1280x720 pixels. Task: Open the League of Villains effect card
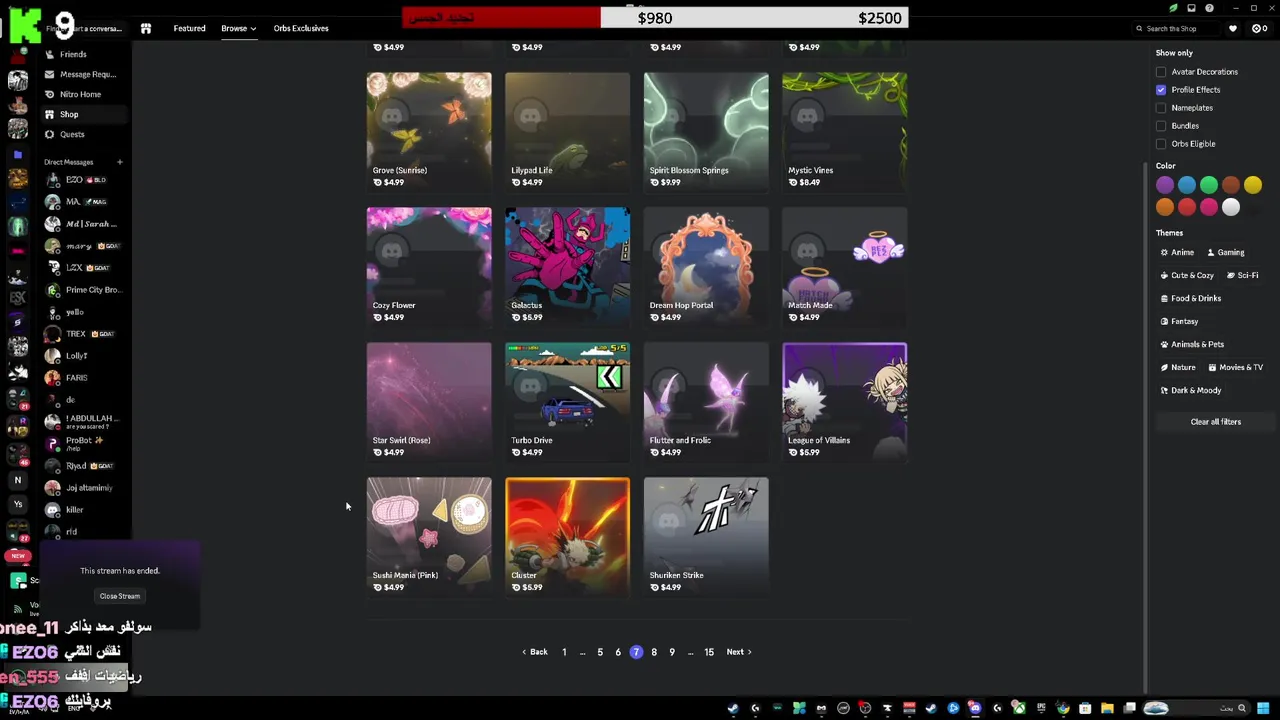click(x=845, y=401)
